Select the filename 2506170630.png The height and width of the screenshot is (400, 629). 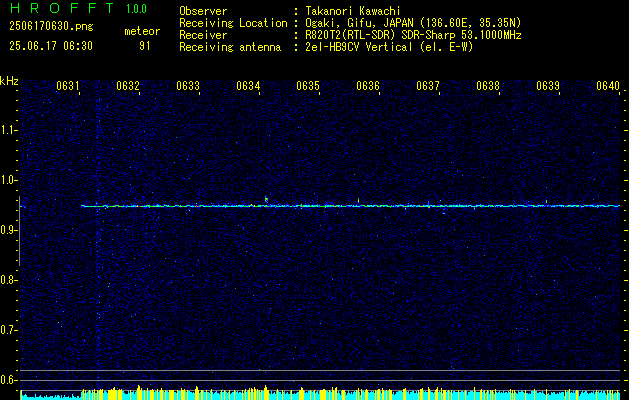(51, 27)
